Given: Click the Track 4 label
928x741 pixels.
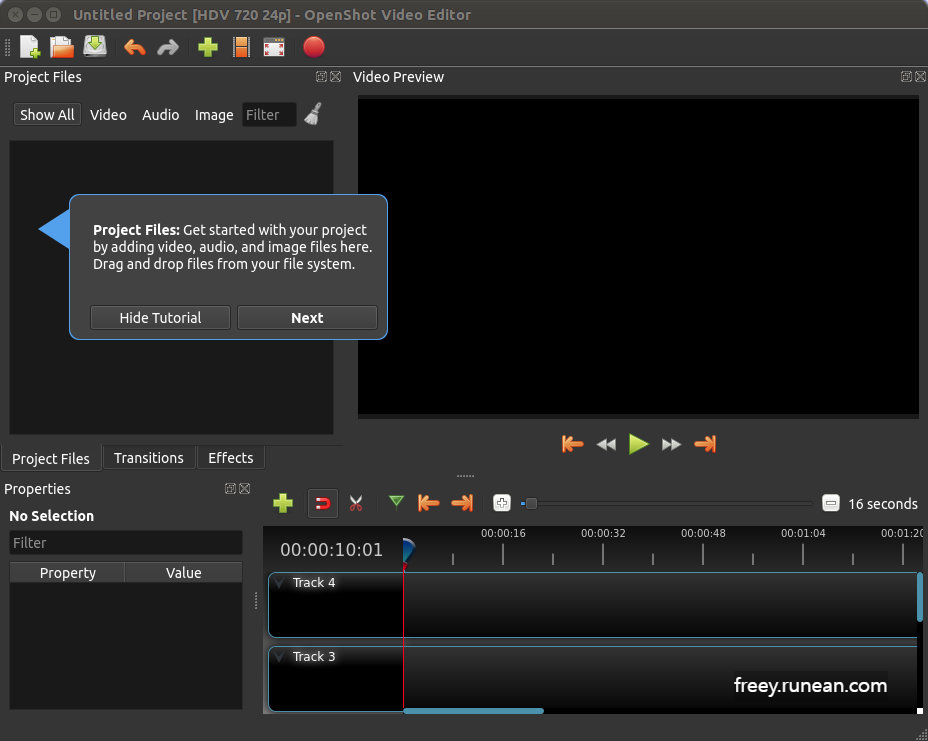Looking at the screenshot, I should click(x=314, y=582).
